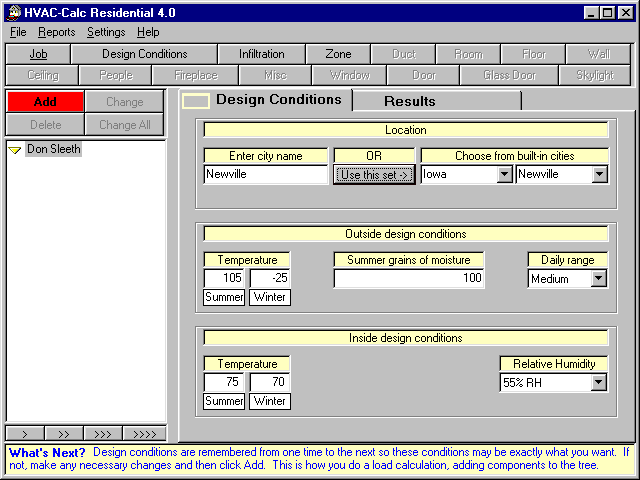Click the Job toolbar button
The image size is (640, 480).
pos(38,54)
